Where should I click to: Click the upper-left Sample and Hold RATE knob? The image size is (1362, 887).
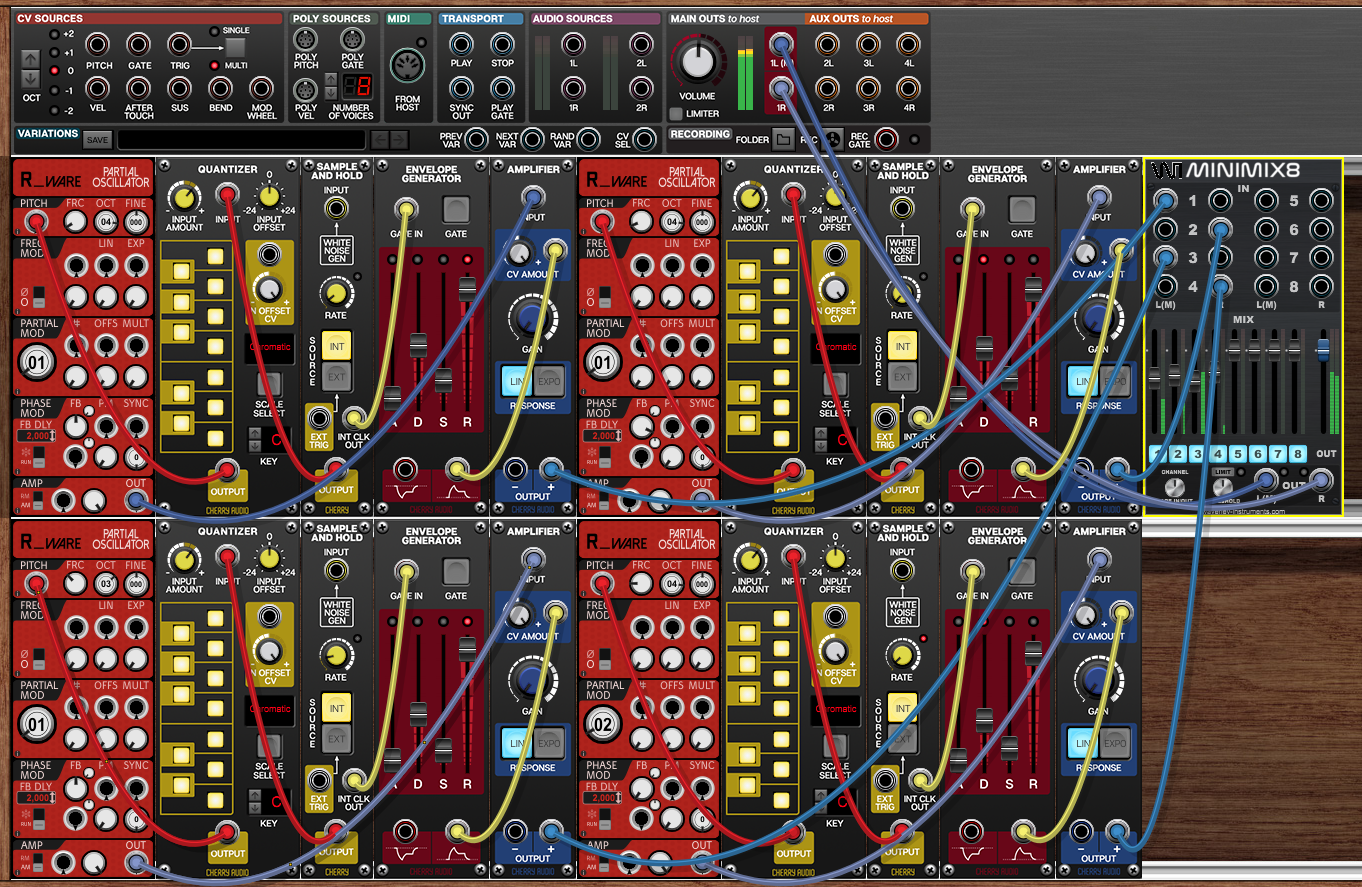337,293
